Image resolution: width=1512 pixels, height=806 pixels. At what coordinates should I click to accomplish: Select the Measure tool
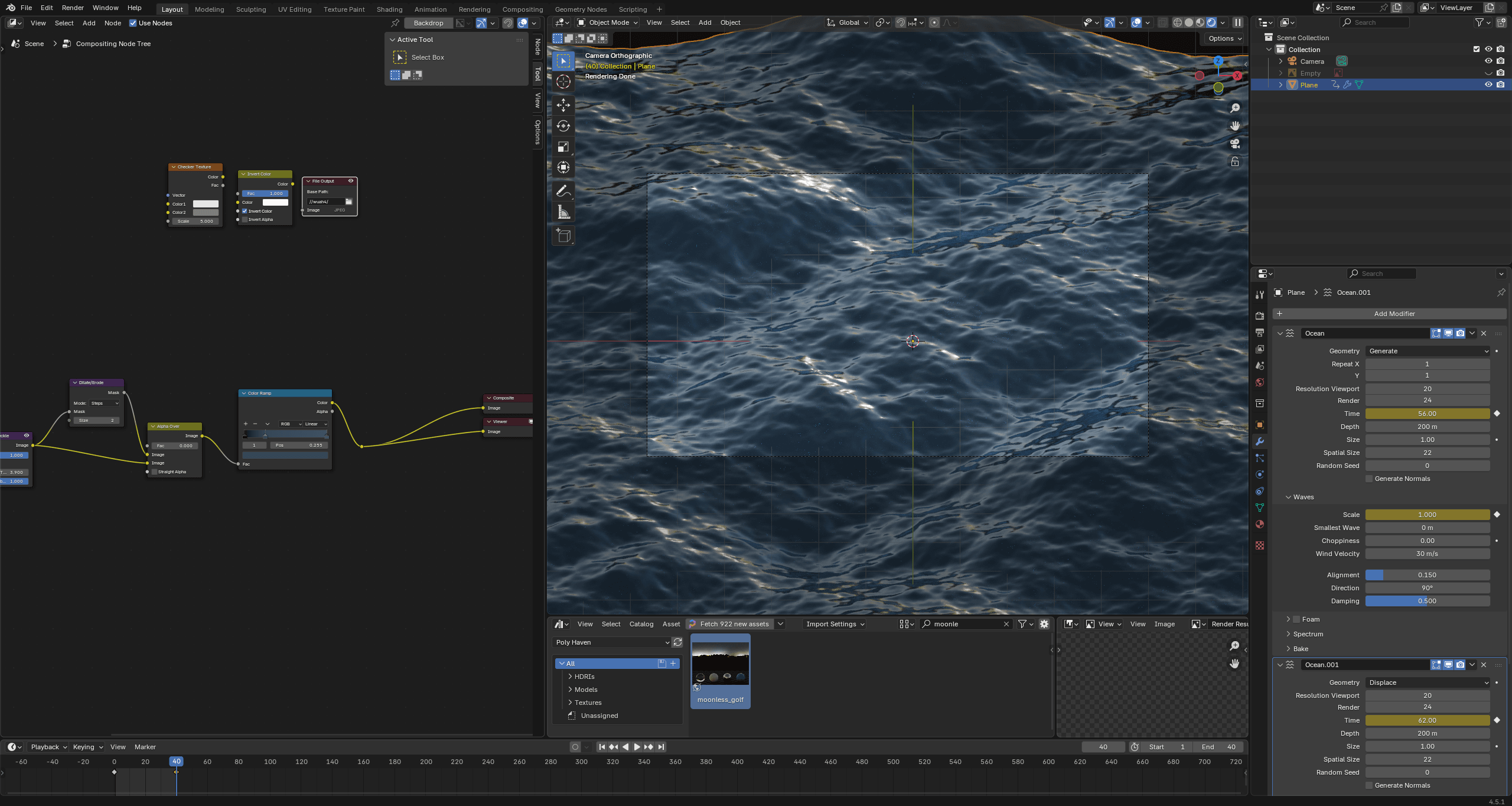pyautogui.click(x=563, y=212)
